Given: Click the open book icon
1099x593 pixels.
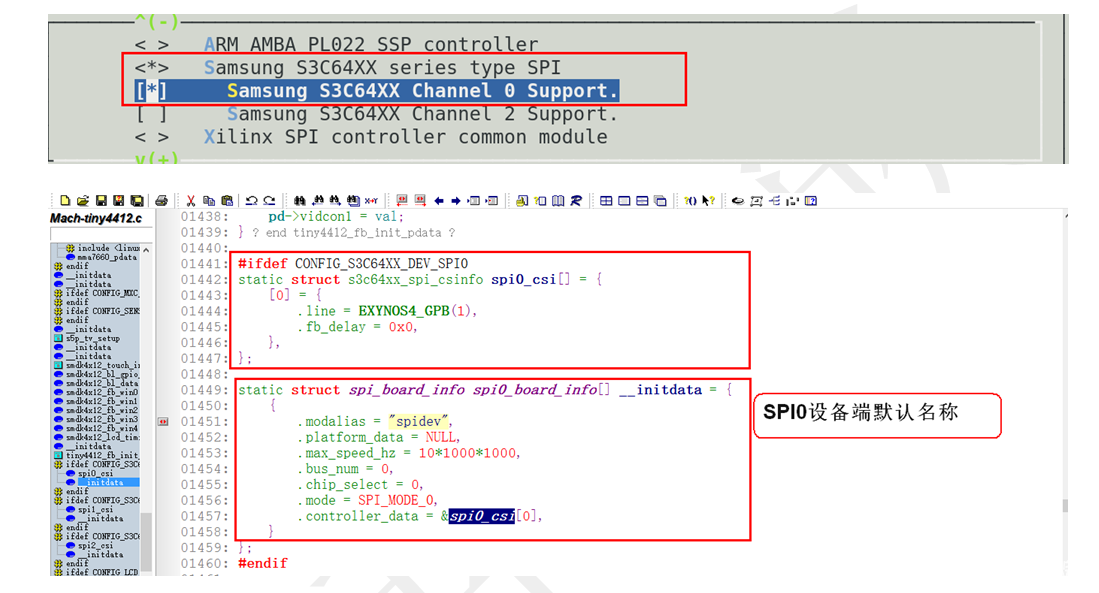Looking at the screenshot, I should coord(558,200).
